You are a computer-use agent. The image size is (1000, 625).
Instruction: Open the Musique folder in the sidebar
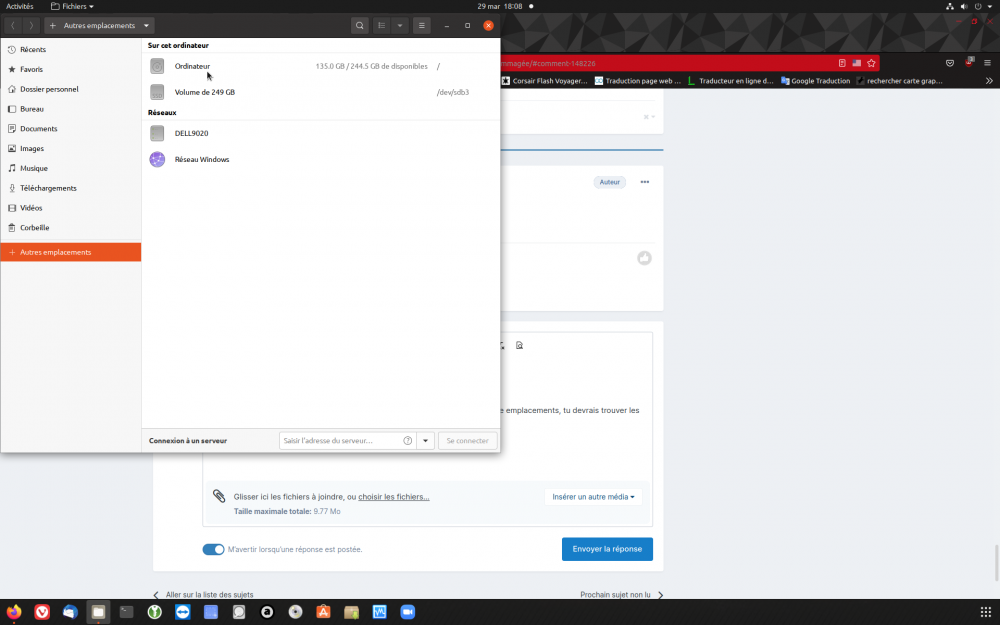[x=71, y=168]
